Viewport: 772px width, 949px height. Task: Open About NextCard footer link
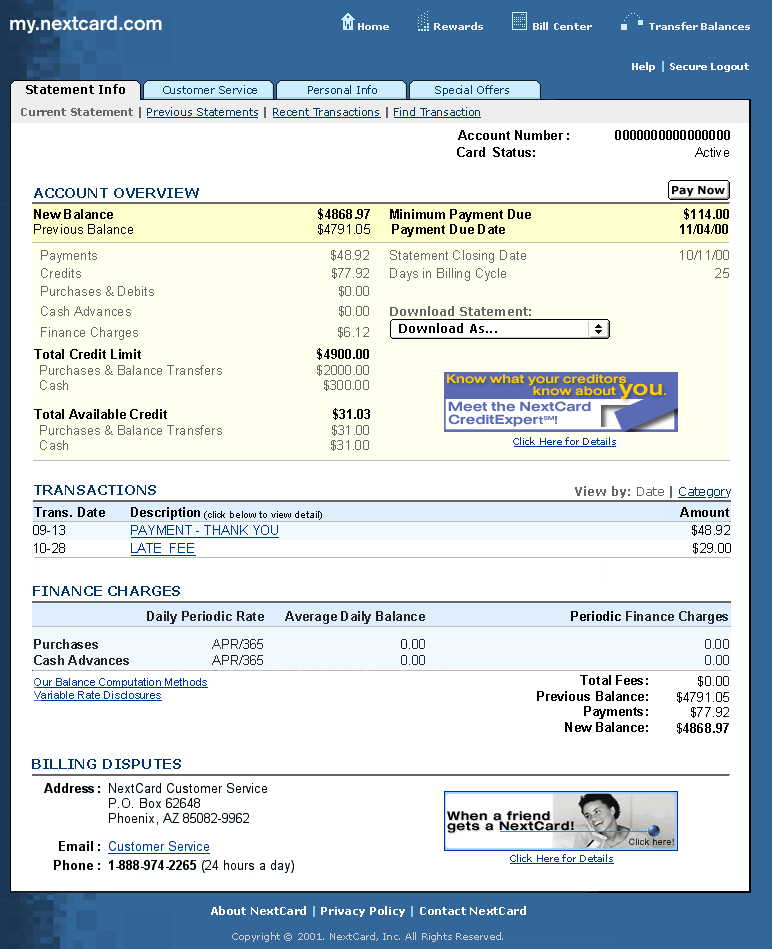click(x=258, y=911)
